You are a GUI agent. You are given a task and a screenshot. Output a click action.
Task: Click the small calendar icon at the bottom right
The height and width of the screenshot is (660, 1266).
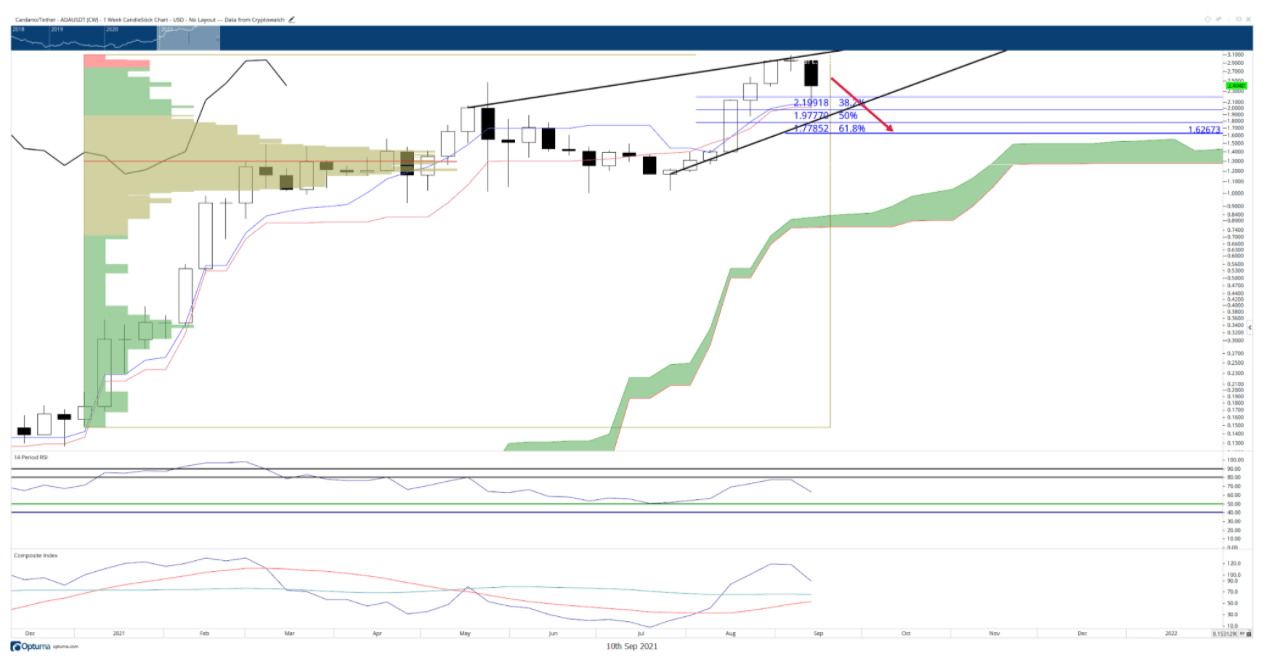pos(1248,632)
